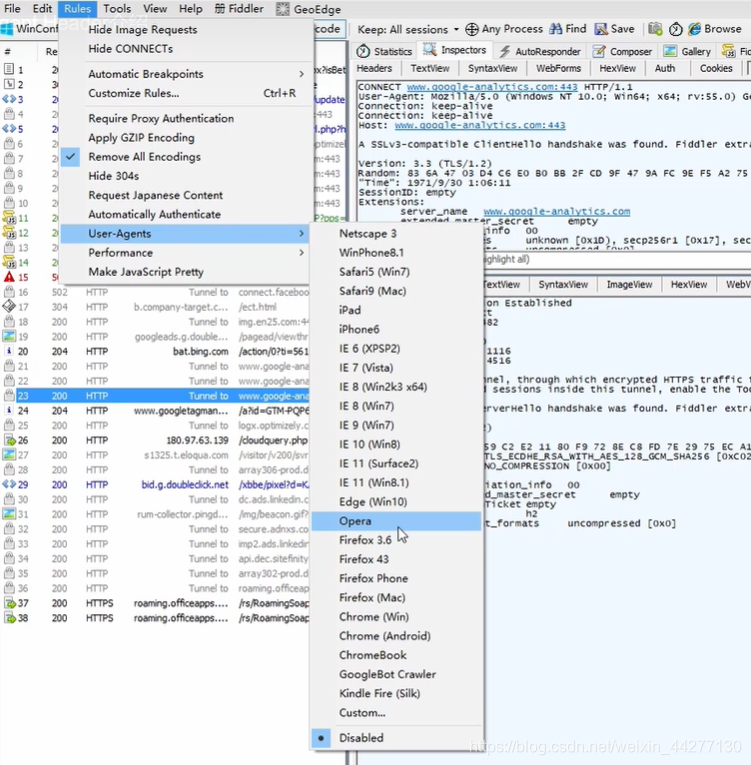751x765 pixels.
Task: Expand the User-Agents submenu
Action: (x=185, y=234)
